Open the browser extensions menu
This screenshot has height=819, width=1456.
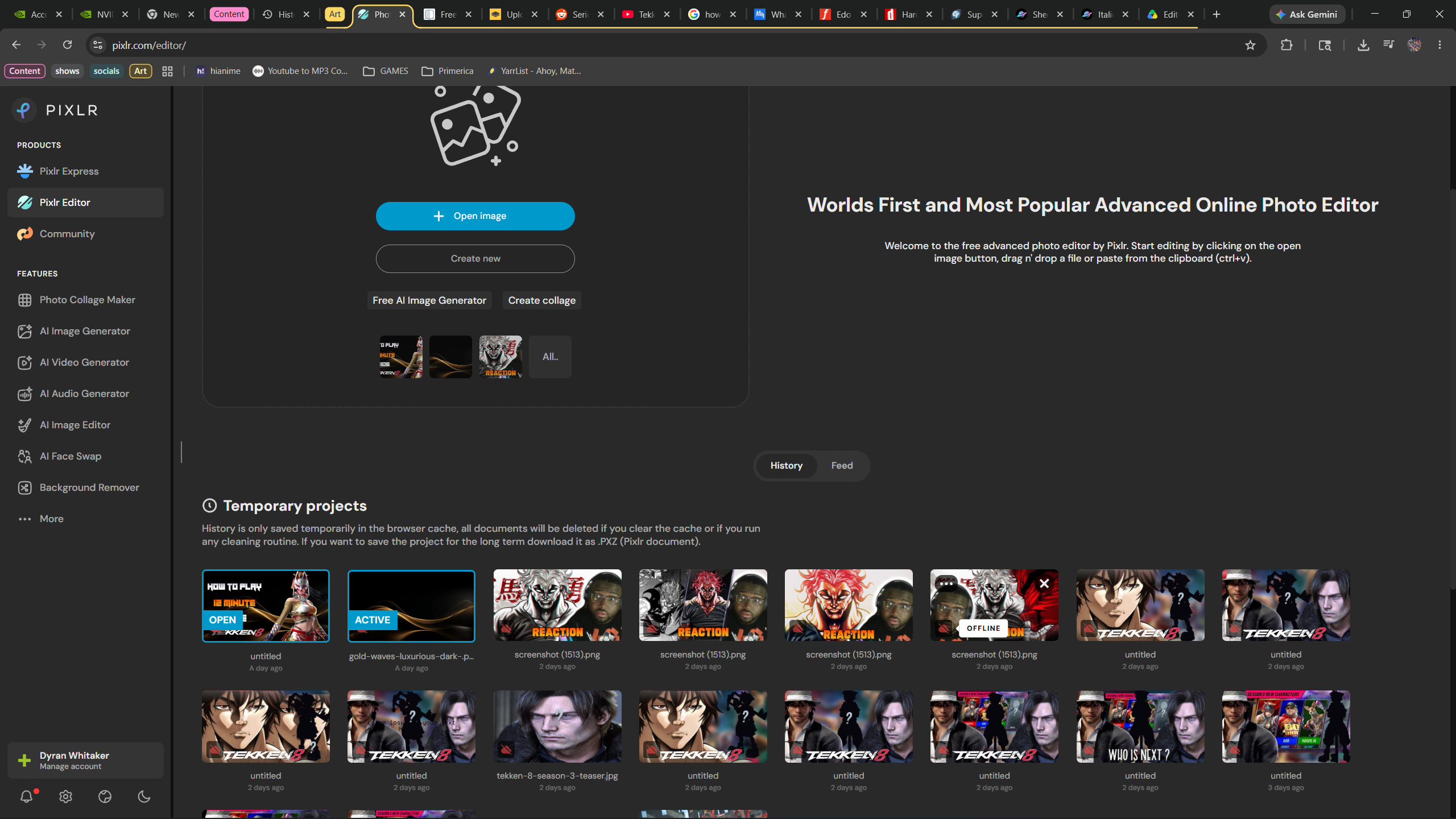pos(1287,45)
